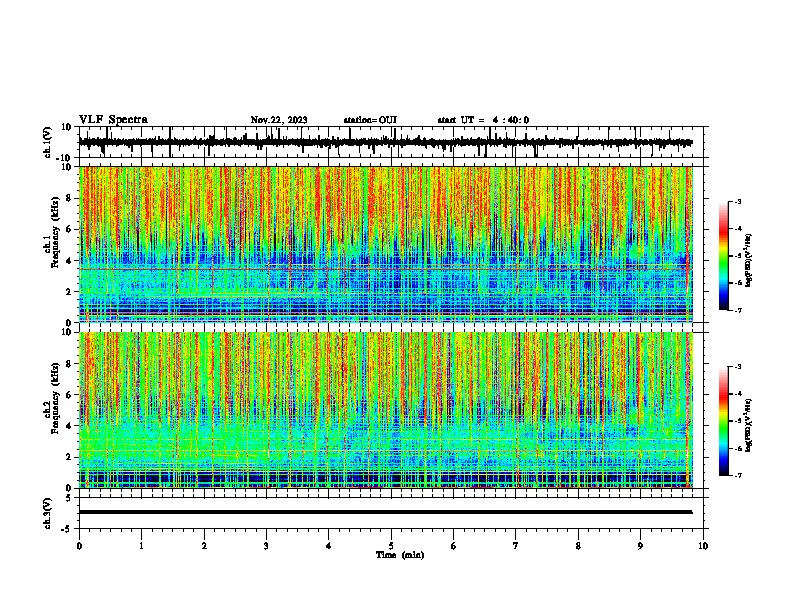Click the "4" kHz tick on ch.2 frequency axis
Screen dimensions: 792x612
tap(69, 426)
